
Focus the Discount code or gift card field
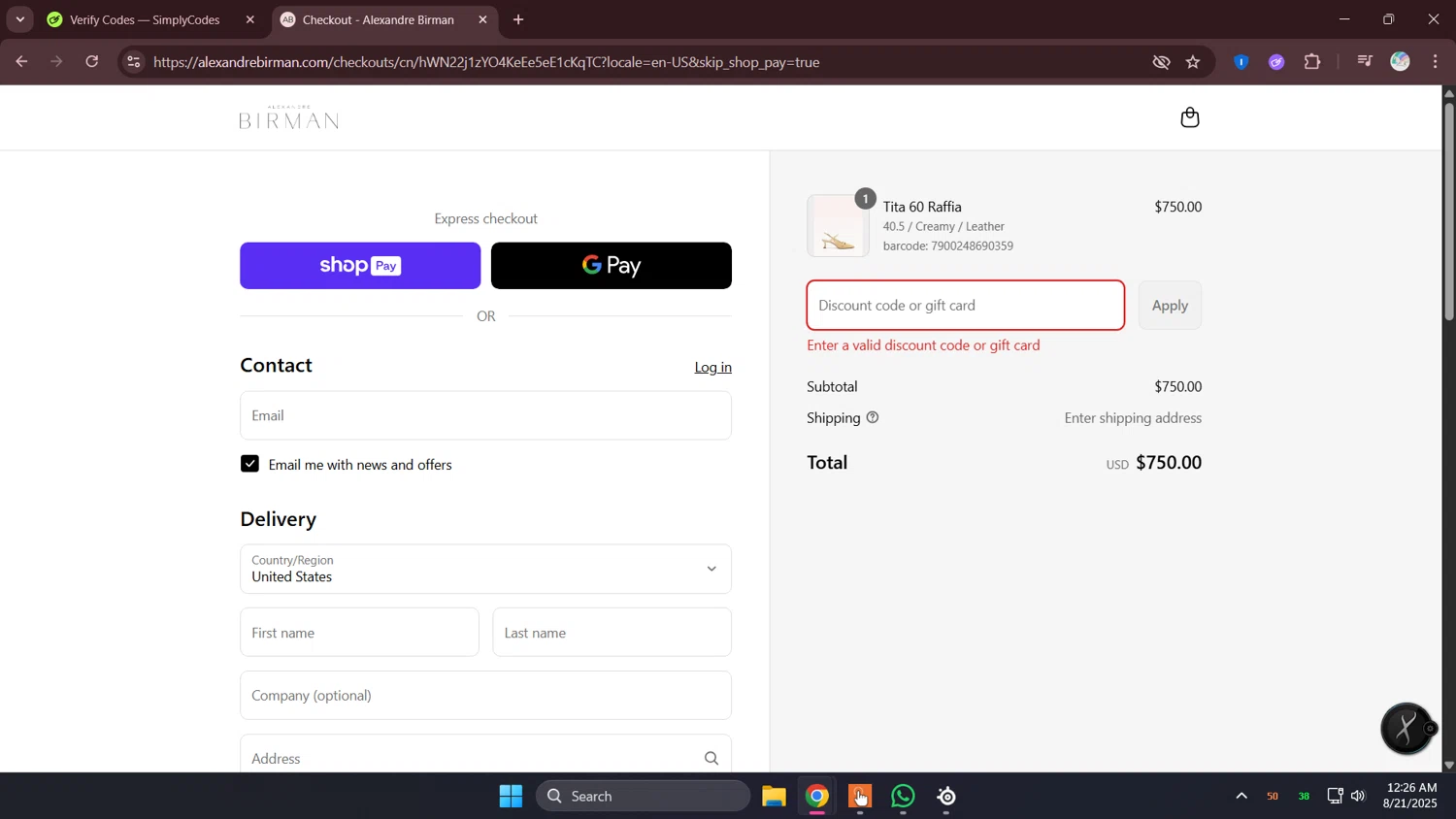coord(966,306)
